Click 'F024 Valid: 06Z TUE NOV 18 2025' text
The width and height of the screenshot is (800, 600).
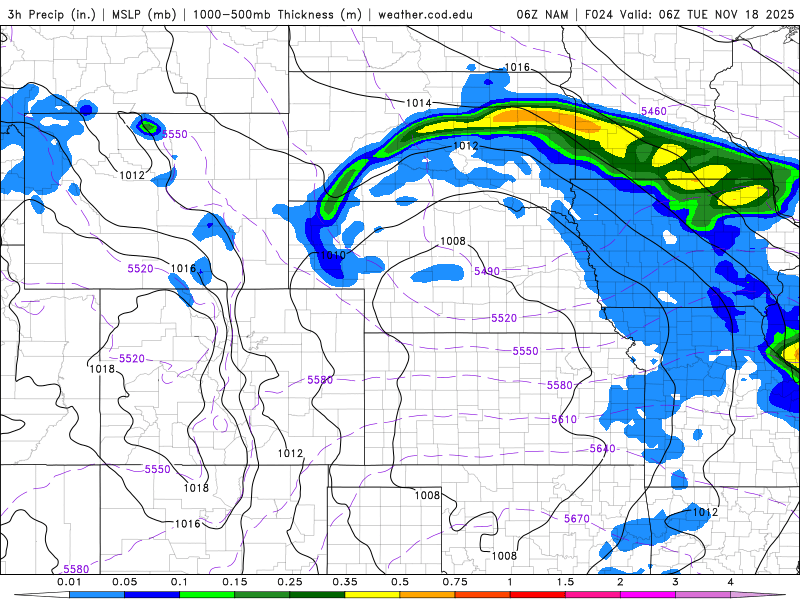click(x=689, y=14)
